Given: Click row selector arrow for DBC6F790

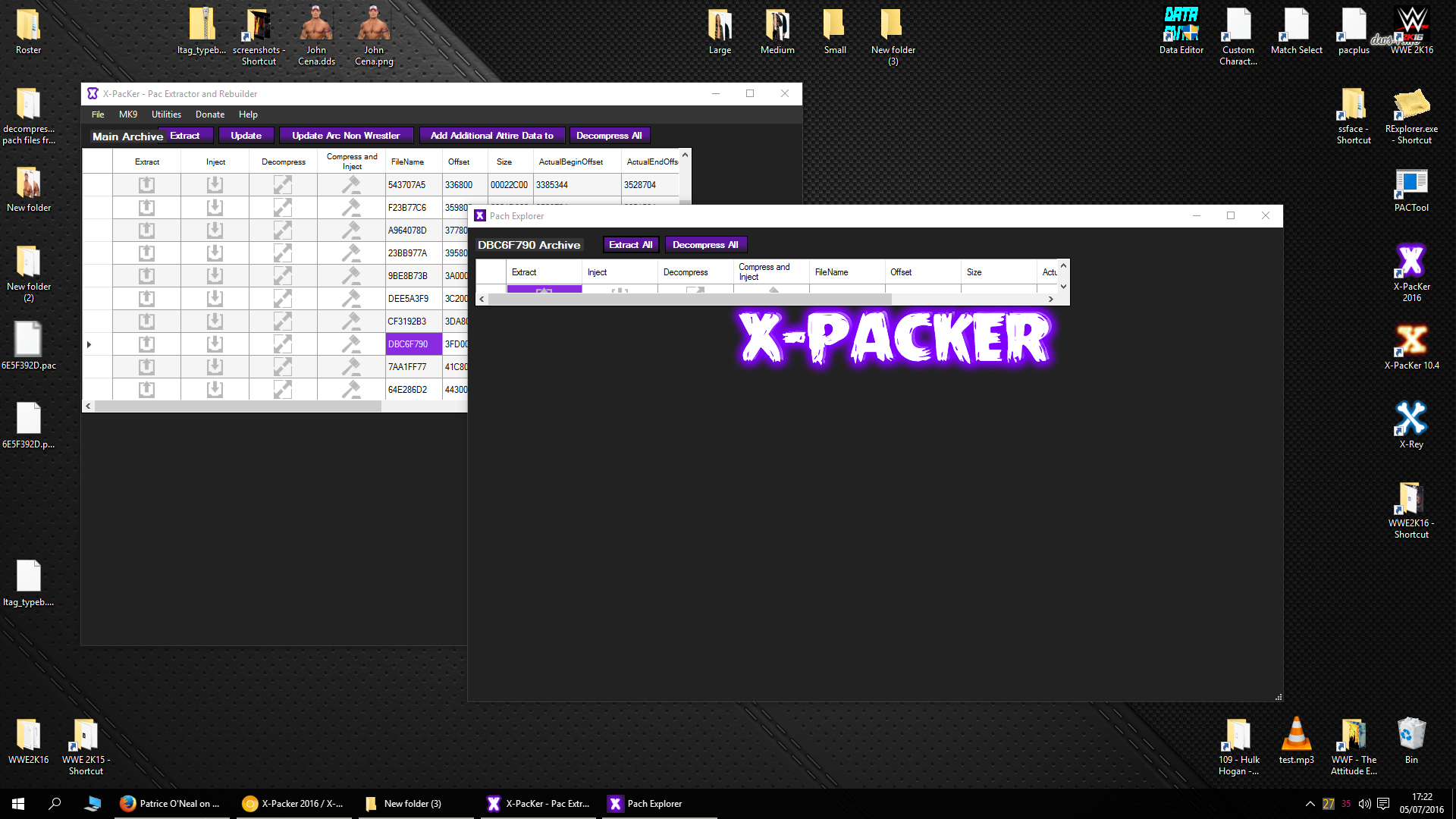Looking at the screenshot, I should 89,344.
